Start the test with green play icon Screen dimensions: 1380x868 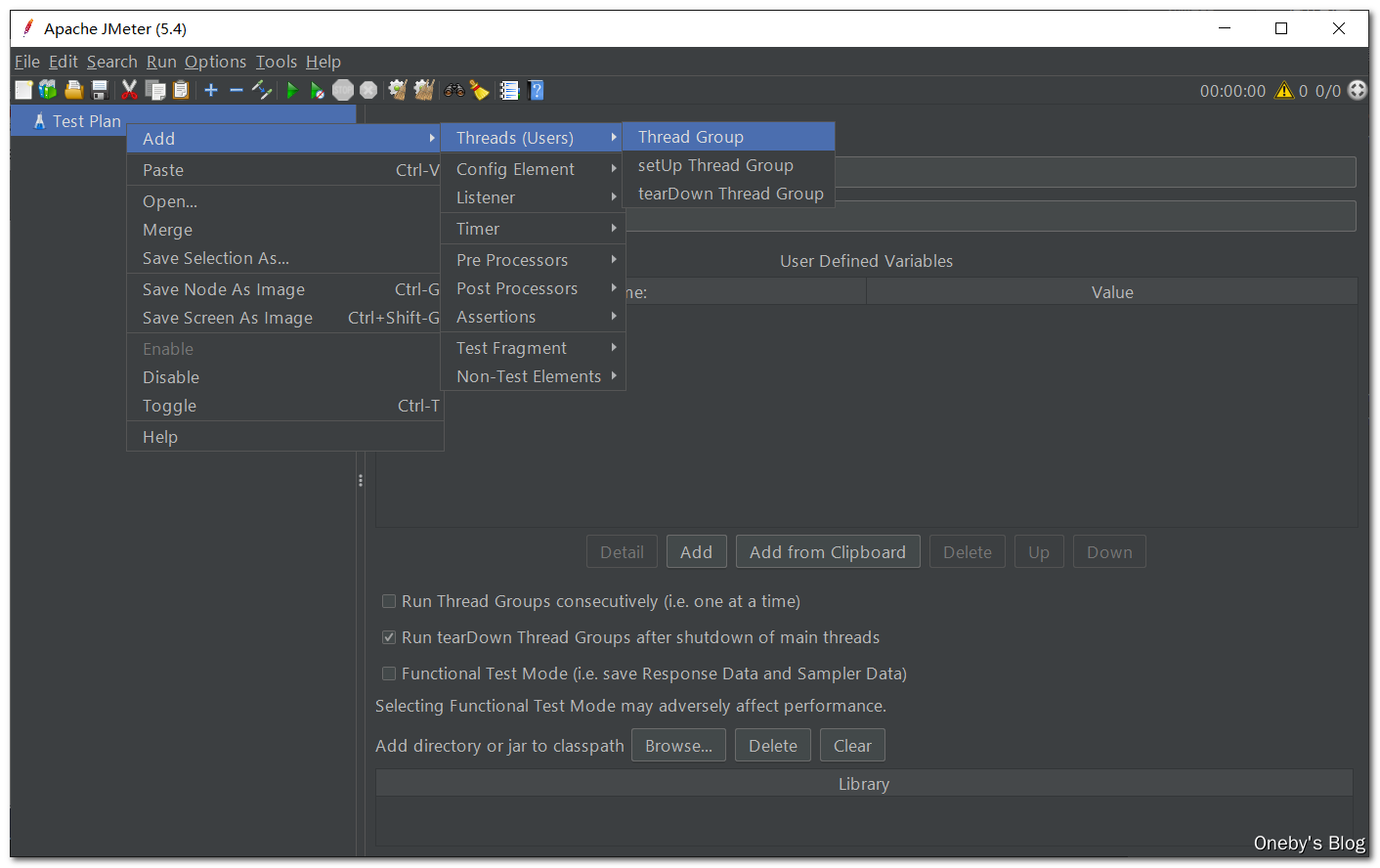click(x=291, y=91)
